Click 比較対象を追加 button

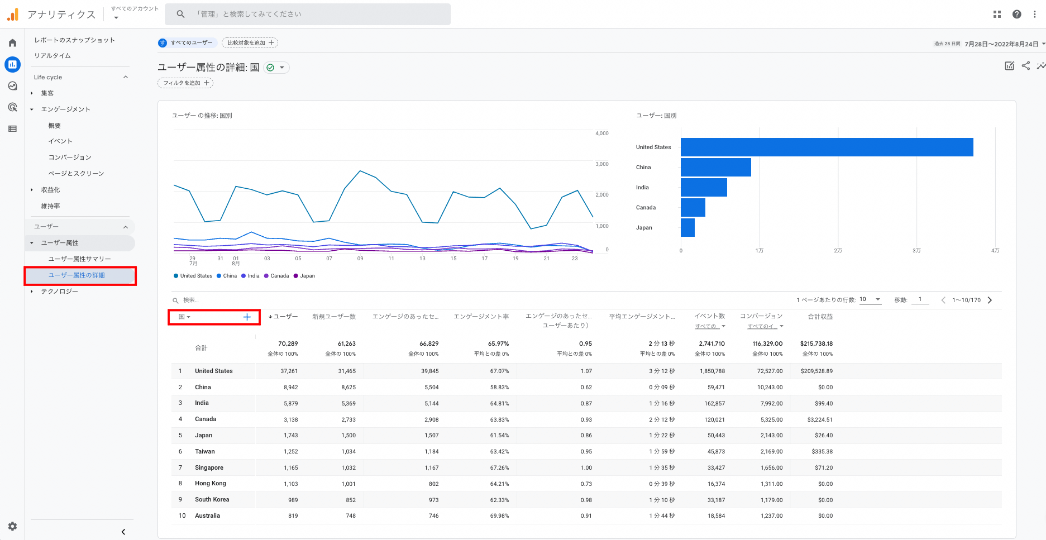(x=249, y=43)
